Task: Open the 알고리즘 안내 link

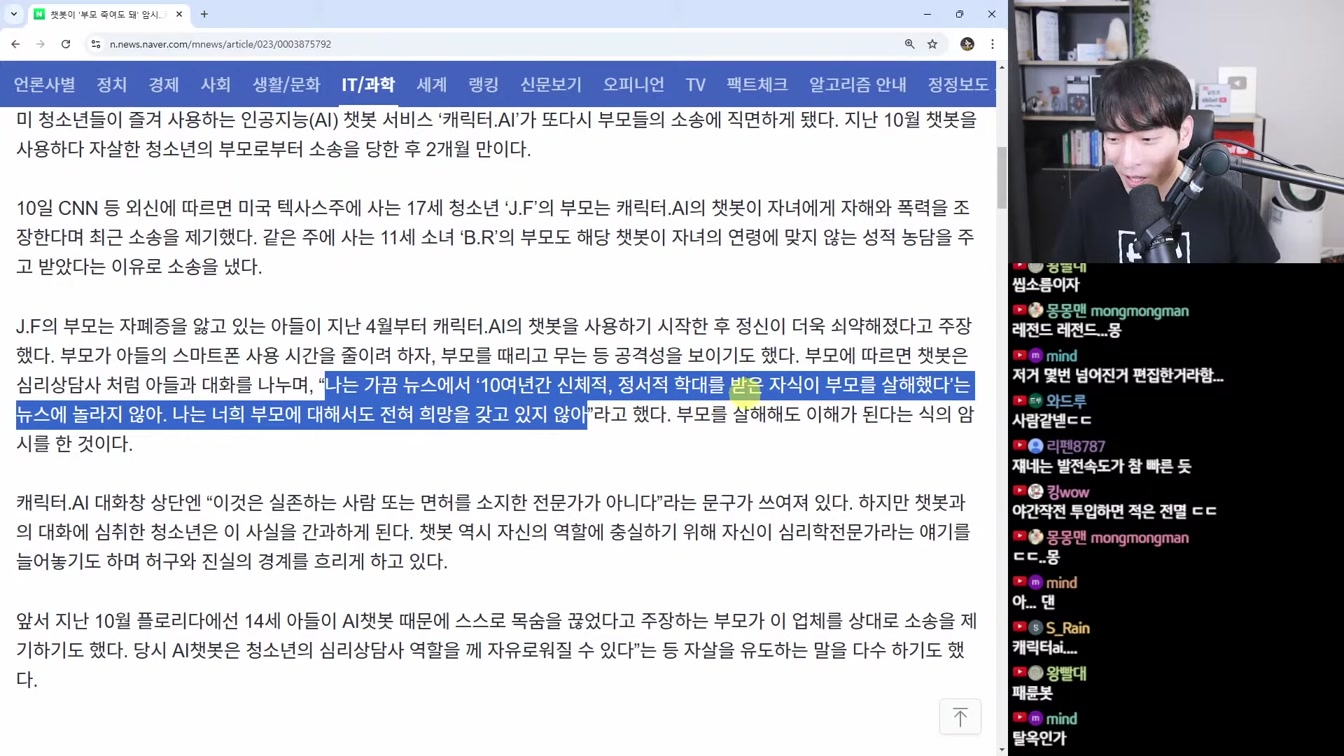Action: [x=858, y=85]
